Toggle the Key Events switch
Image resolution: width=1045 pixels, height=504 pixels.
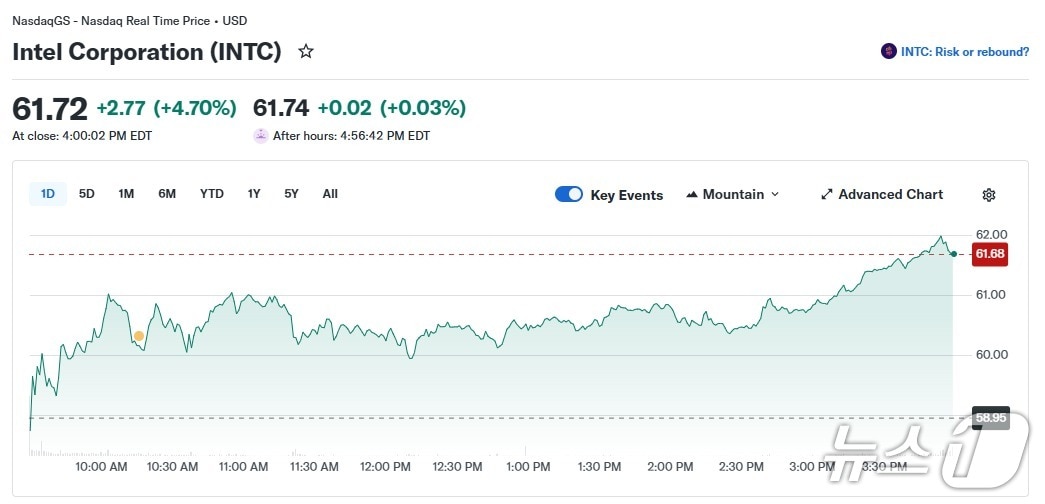point(569,195)
